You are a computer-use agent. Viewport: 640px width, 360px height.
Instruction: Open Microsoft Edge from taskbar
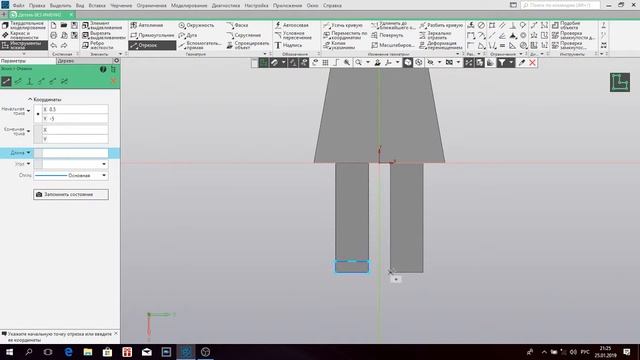click(68, 352)
